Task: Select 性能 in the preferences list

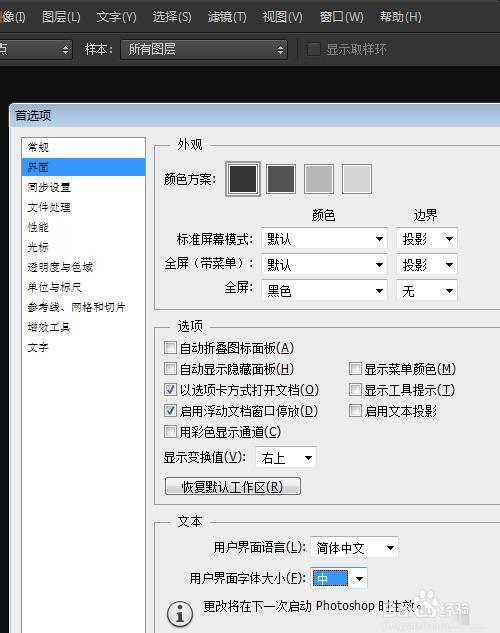Action: 84,227
